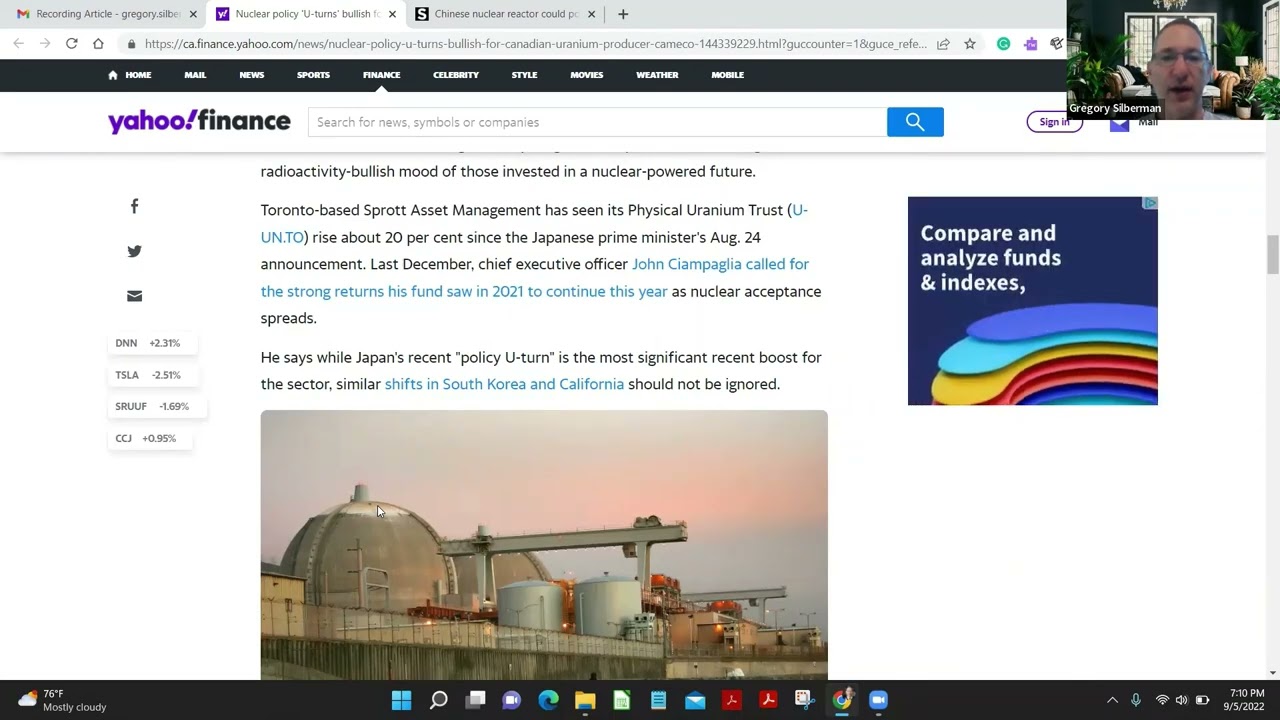Open shifts in South Korea and California link
Image resolution: width=1280 pixels, height=720 pixels.
504,384
